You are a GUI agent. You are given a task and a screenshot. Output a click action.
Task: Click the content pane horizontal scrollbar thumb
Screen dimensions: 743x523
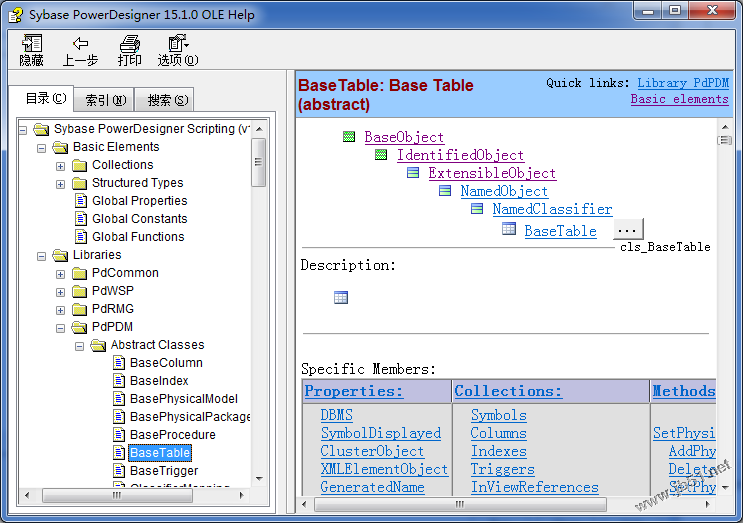[460, 505]
